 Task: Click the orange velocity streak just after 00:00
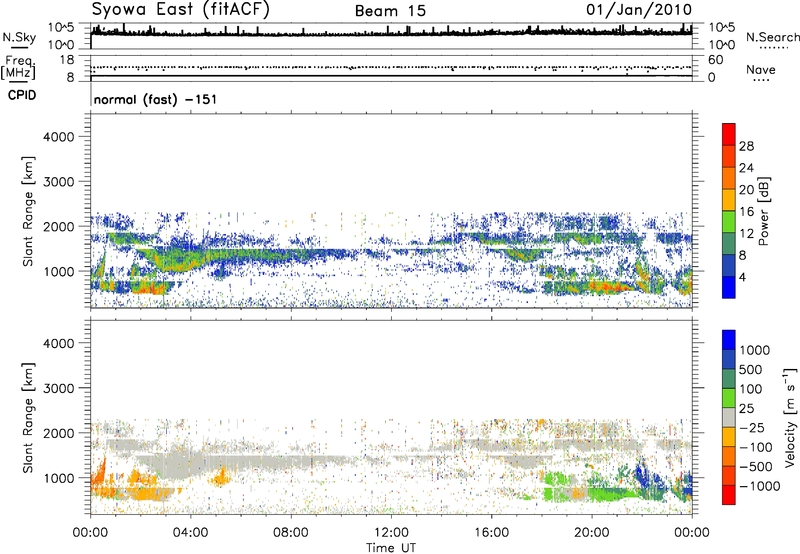(x=99, y=474)
